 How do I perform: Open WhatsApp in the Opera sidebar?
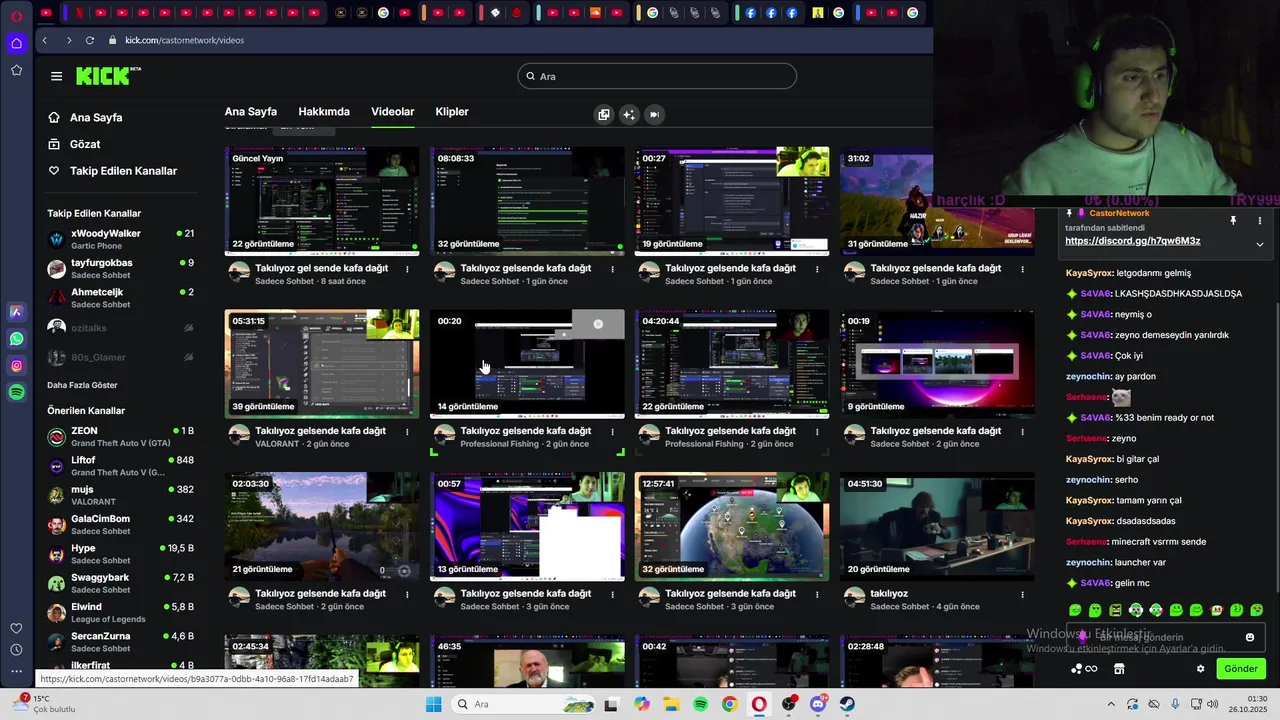click(16, 339)
